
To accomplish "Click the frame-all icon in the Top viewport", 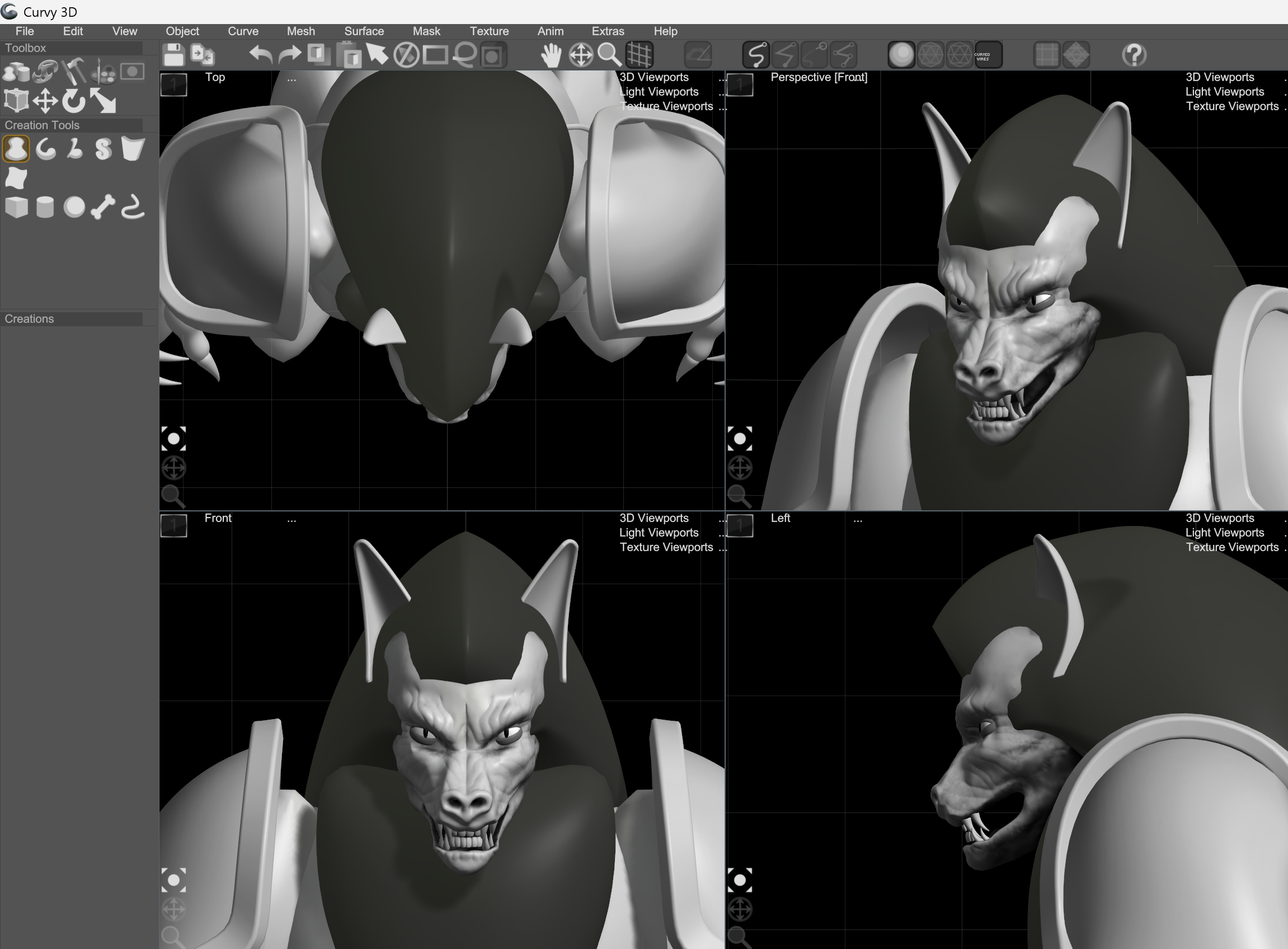I will pyautogui.click(x=173, y=439).
